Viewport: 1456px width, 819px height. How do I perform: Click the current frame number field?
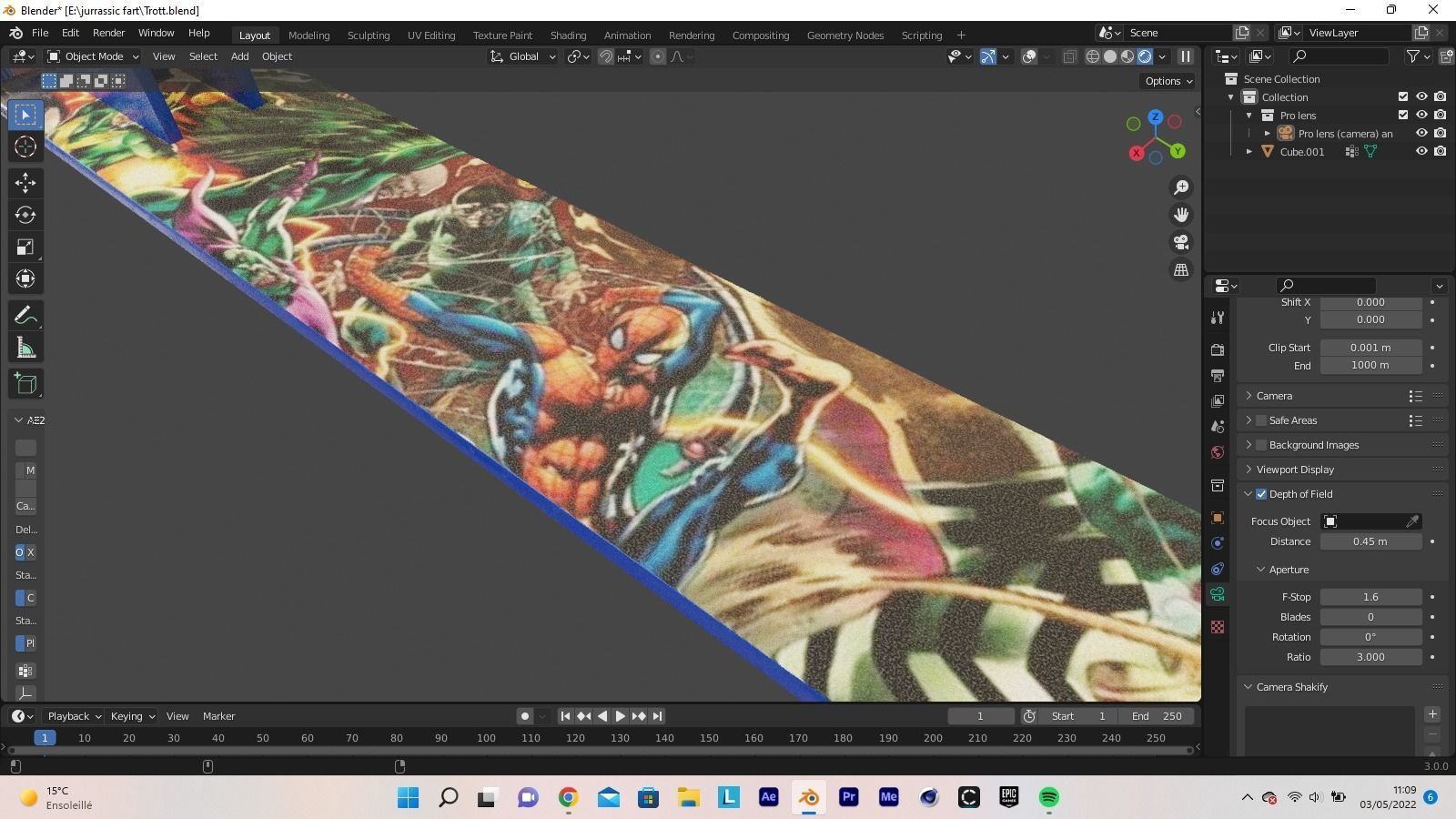click(x=980, y=716)
